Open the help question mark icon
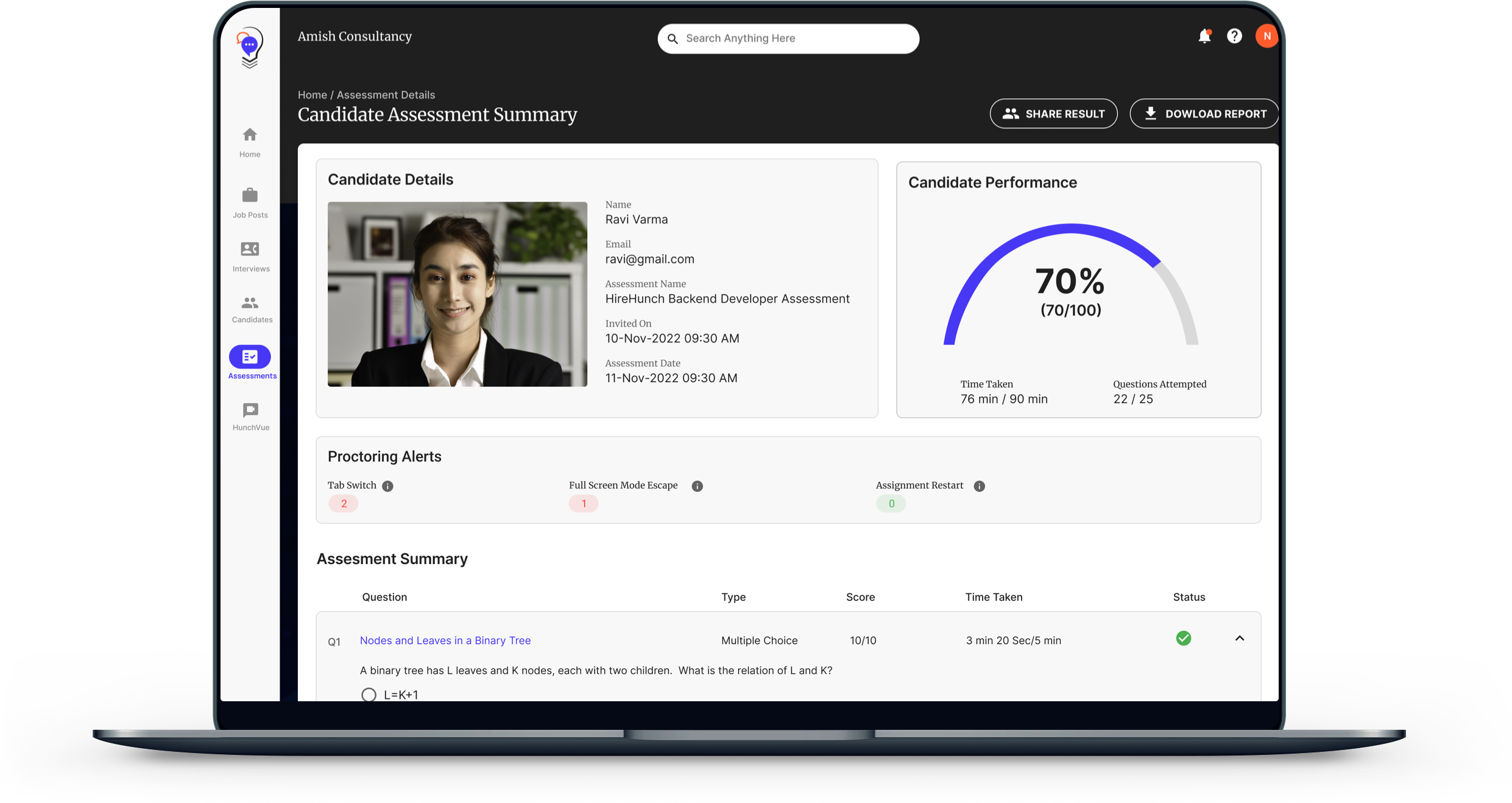 tap(1234, 37)
